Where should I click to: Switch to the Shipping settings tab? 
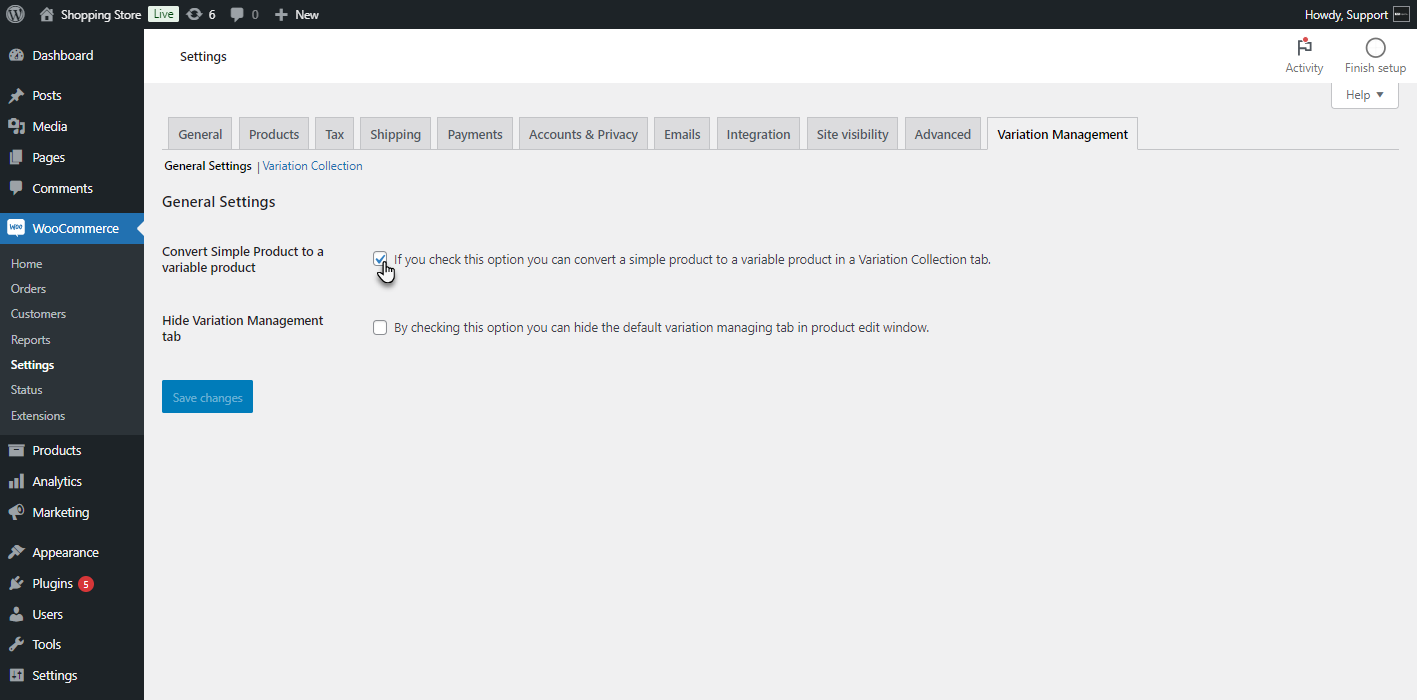pos(395,134)
